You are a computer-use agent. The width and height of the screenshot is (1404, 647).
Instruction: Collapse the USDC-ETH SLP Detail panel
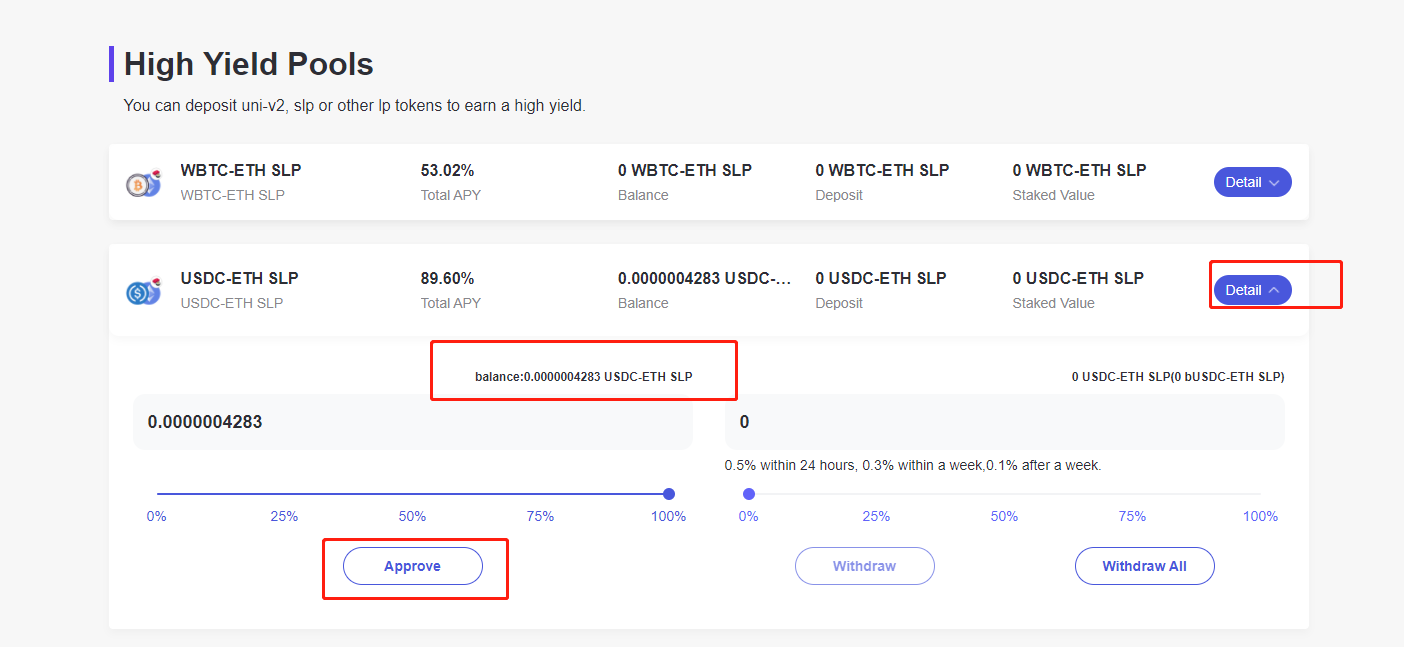tap(1252, 290)
